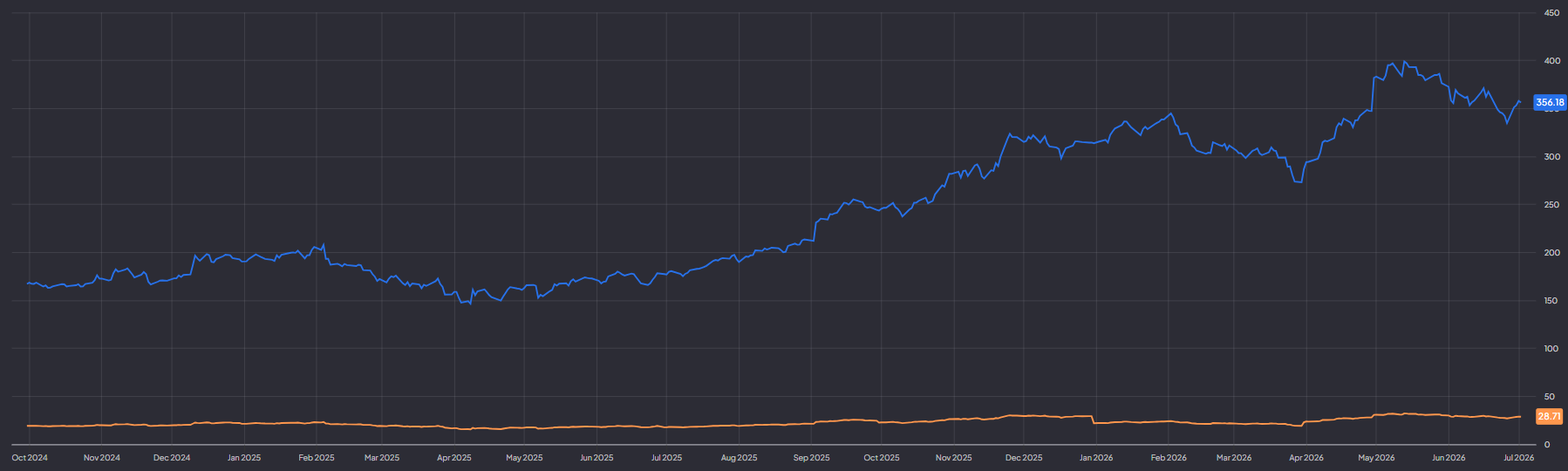Click the 400 price axis value

point(1551,61)
